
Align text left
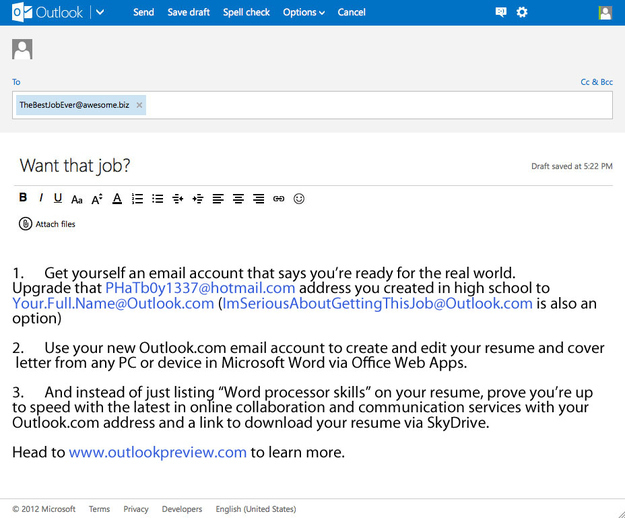[x=218, y=198]
